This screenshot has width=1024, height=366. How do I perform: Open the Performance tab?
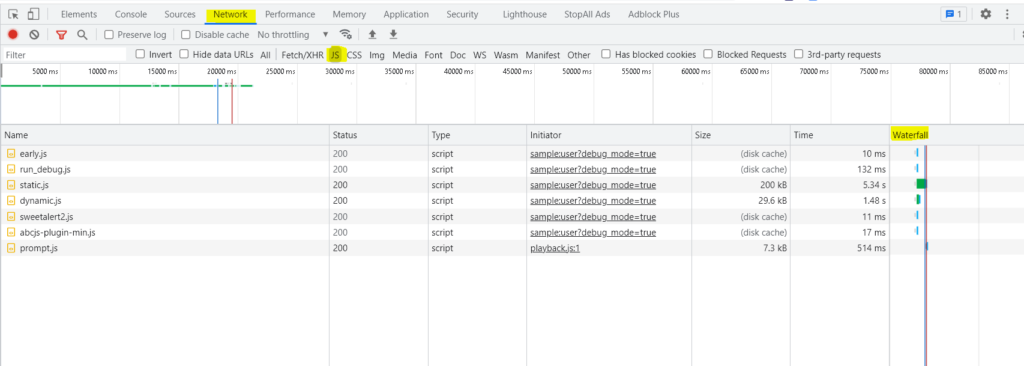click(290, 14)
